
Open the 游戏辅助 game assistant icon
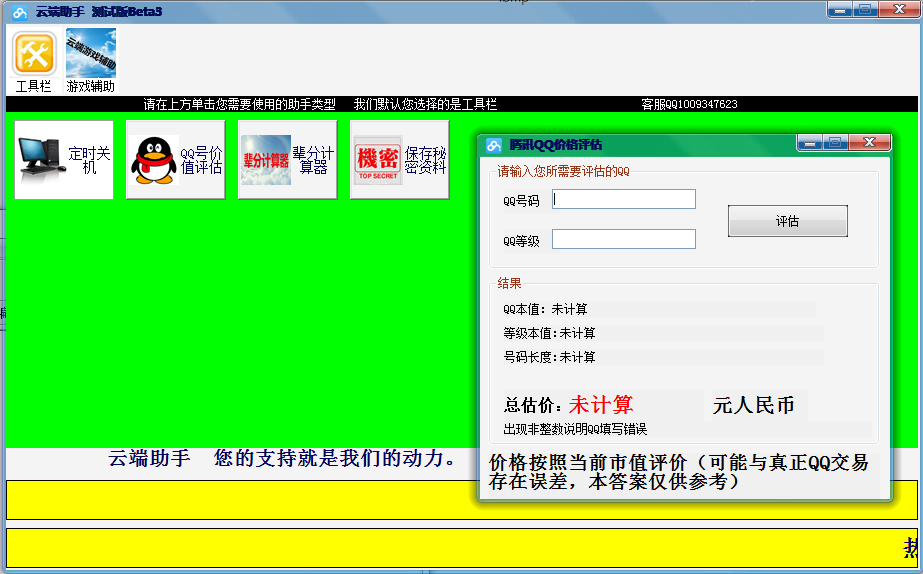pos(91,61)
